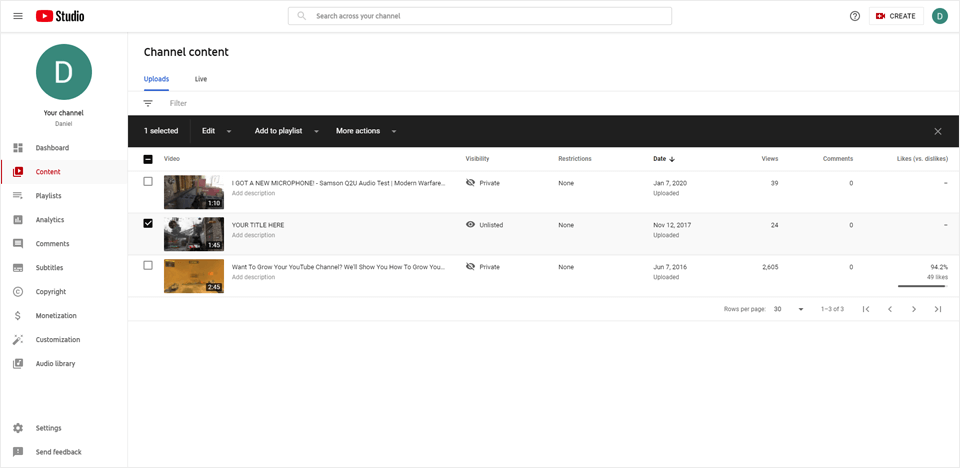Click the Unlisted eye icon
Viewport: 960px width, 468px height.
470,225
